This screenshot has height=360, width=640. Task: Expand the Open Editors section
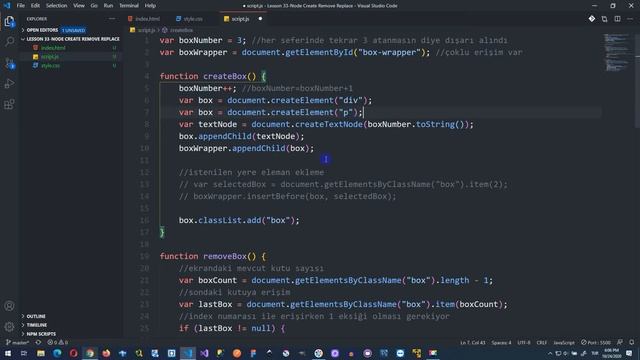[42, 30]
